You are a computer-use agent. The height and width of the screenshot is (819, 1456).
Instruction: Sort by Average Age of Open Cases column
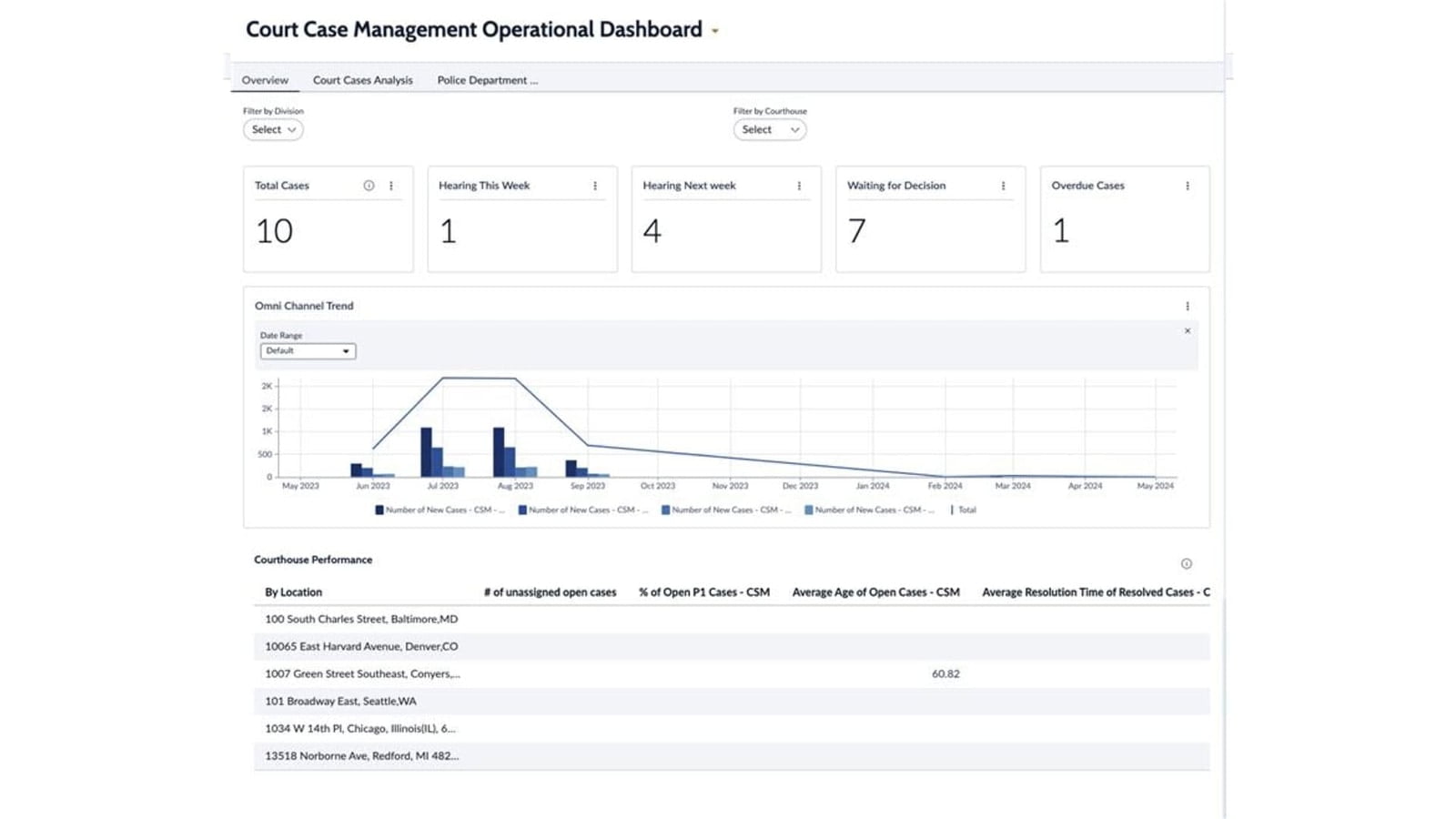(875, 592)
